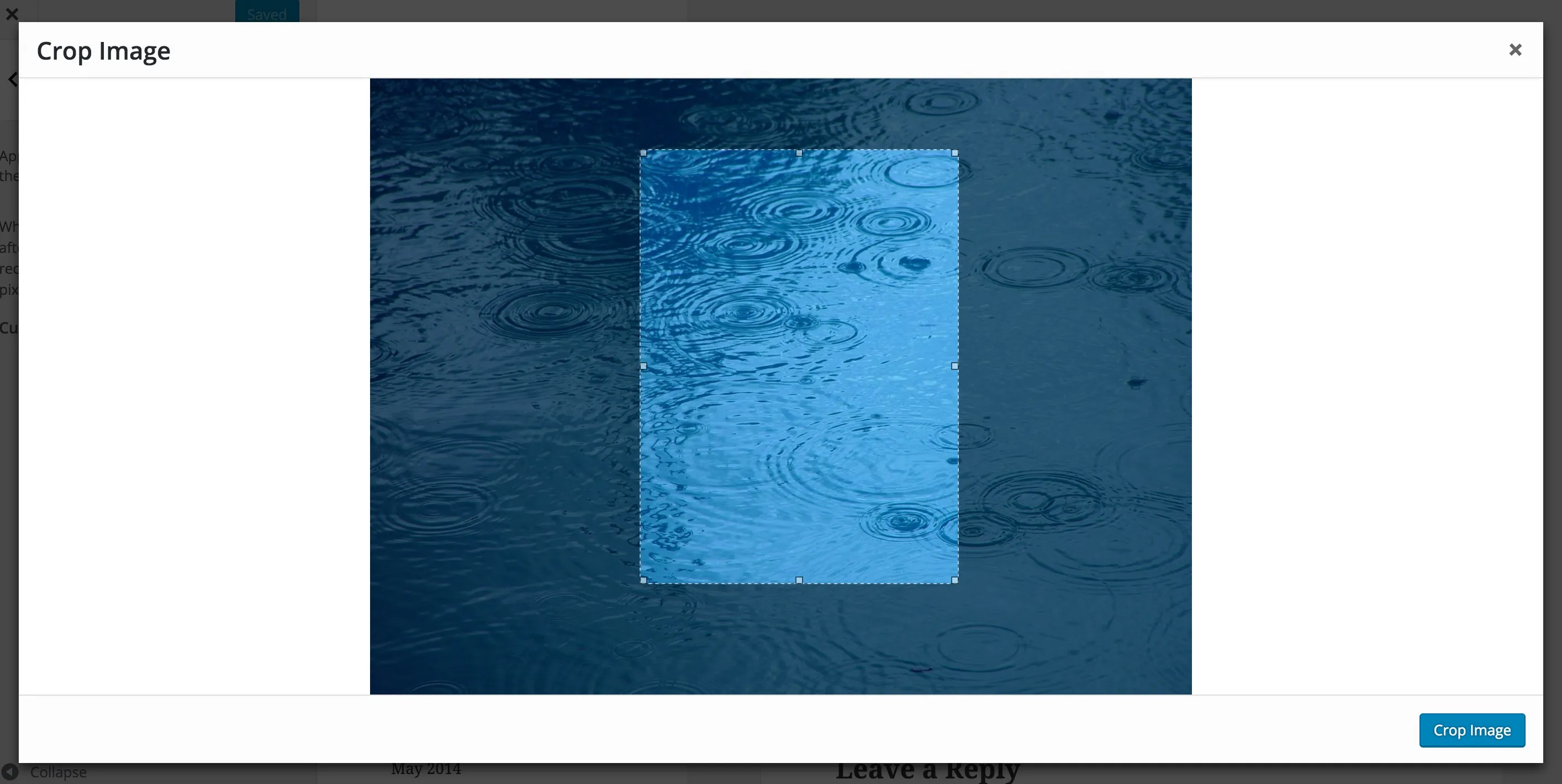
Task: Close the Customizer with the top-left X
Action: point(12,13)
